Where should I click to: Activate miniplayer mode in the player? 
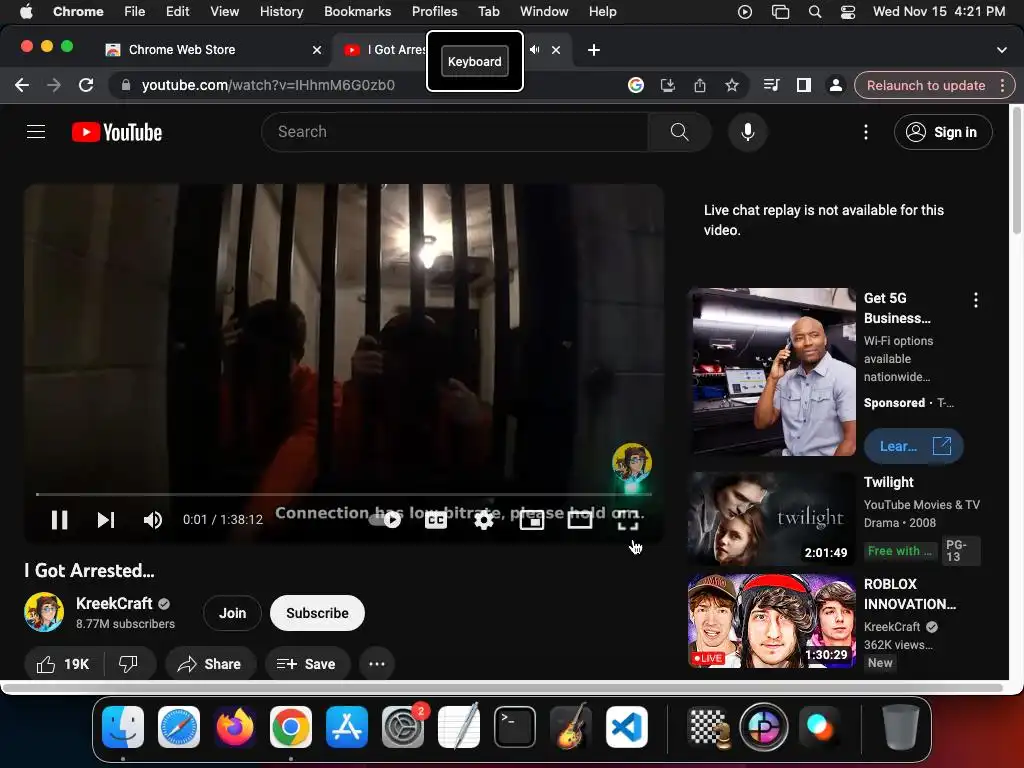click(532, 520)
